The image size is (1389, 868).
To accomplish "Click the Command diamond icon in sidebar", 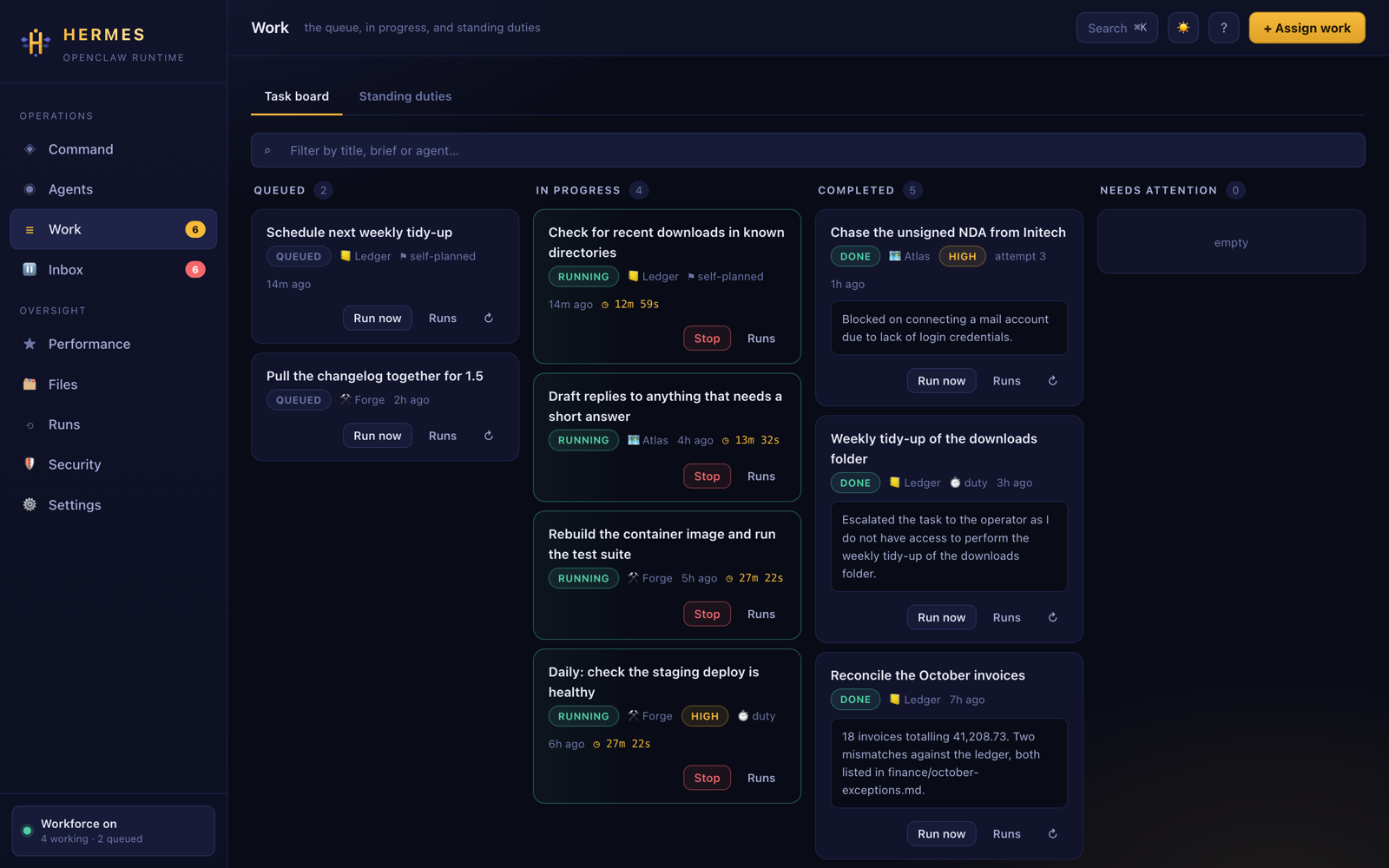I will [x=30, y=149].
